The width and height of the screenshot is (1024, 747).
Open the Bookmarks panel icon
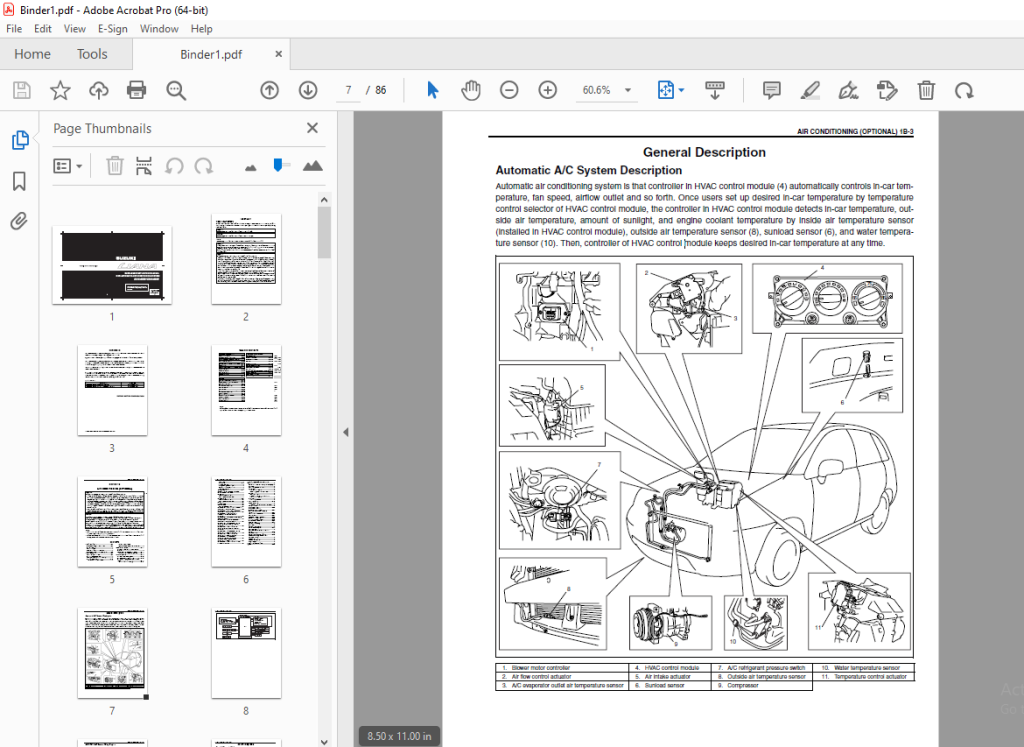pyautogui.click(x=20, y=181)
